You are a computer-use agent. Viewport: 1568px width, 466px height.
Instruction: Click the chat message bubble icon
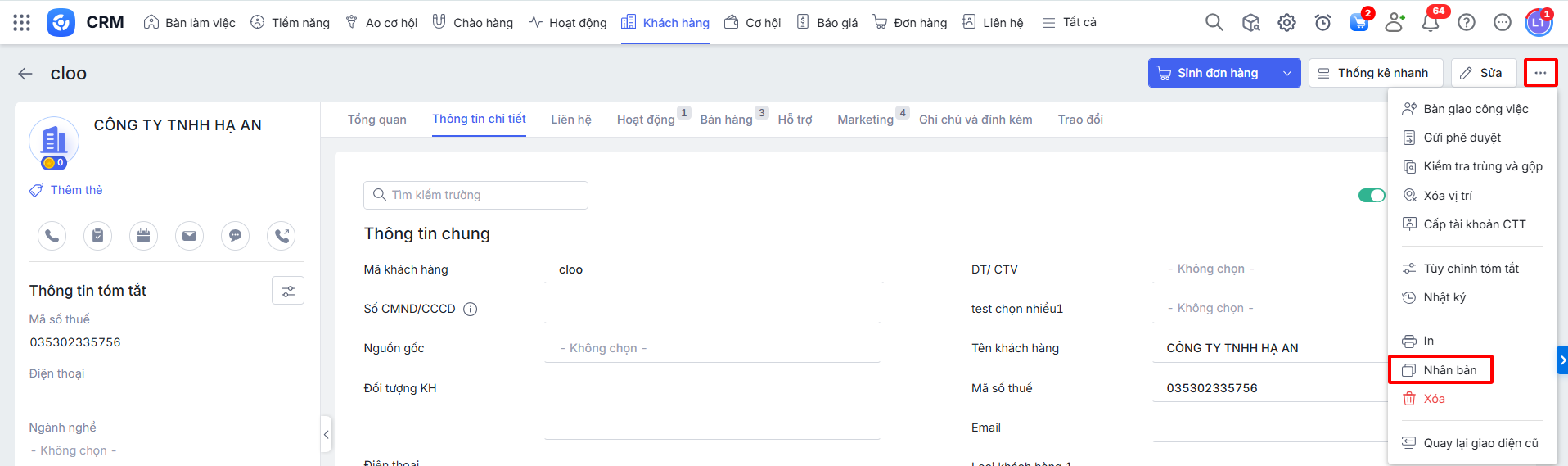pyautogui.click(x=235, y=236)
